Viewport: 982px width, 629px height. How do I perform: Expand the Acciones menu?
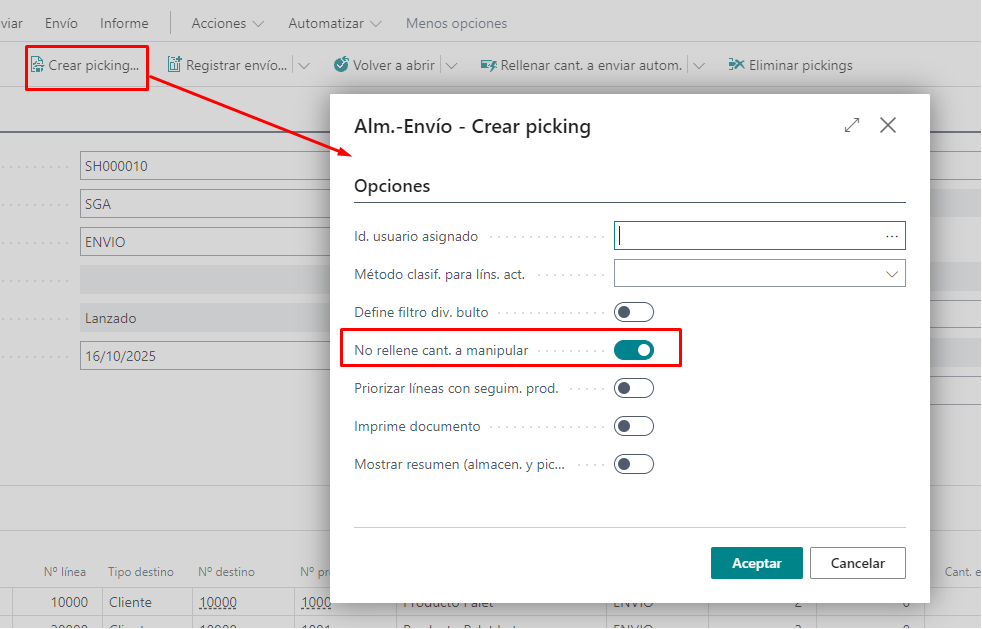pos(228,23)
